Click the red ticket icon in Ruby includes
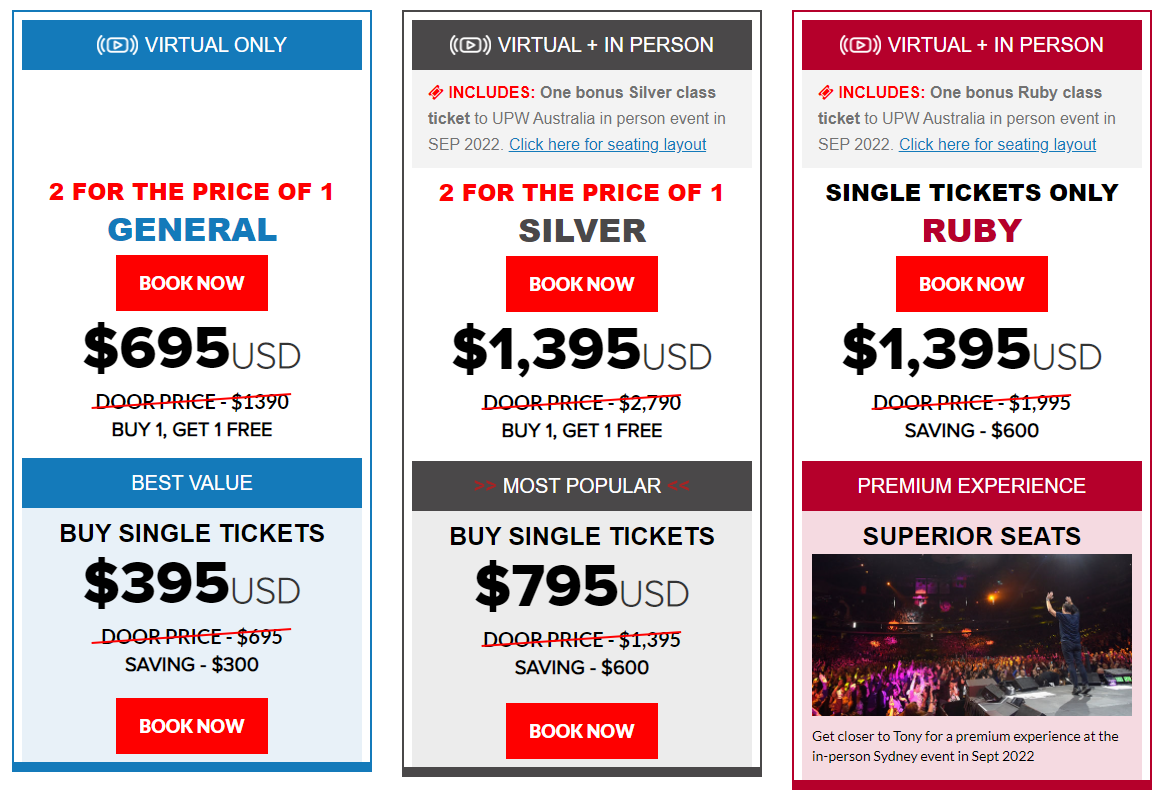 825,93
